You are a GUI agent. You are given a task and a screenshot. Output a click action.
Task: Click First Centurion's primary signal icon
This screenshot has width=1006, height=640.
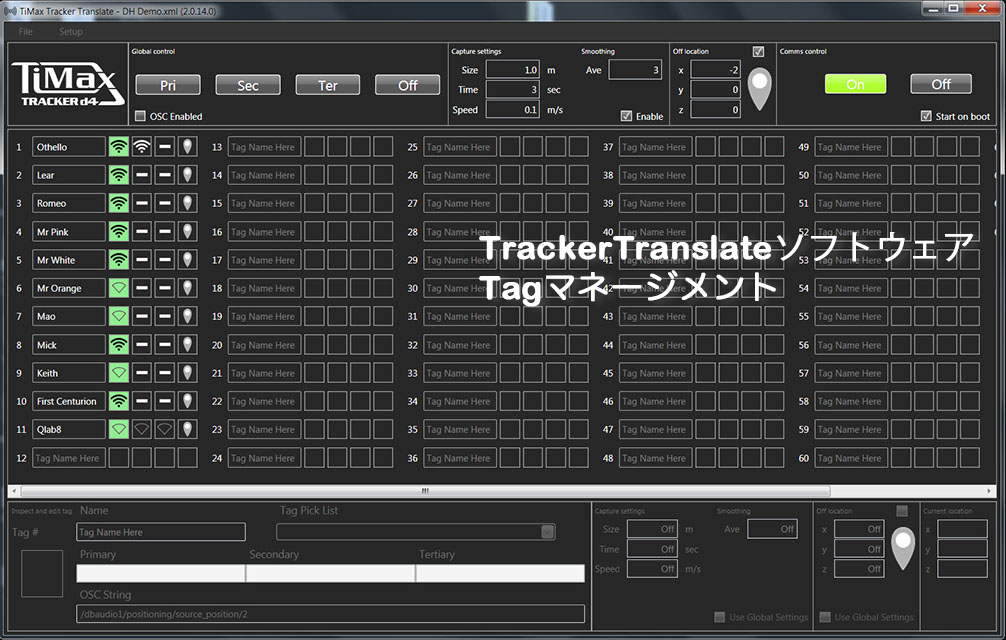pyautogui.click(x=119, y=401)
